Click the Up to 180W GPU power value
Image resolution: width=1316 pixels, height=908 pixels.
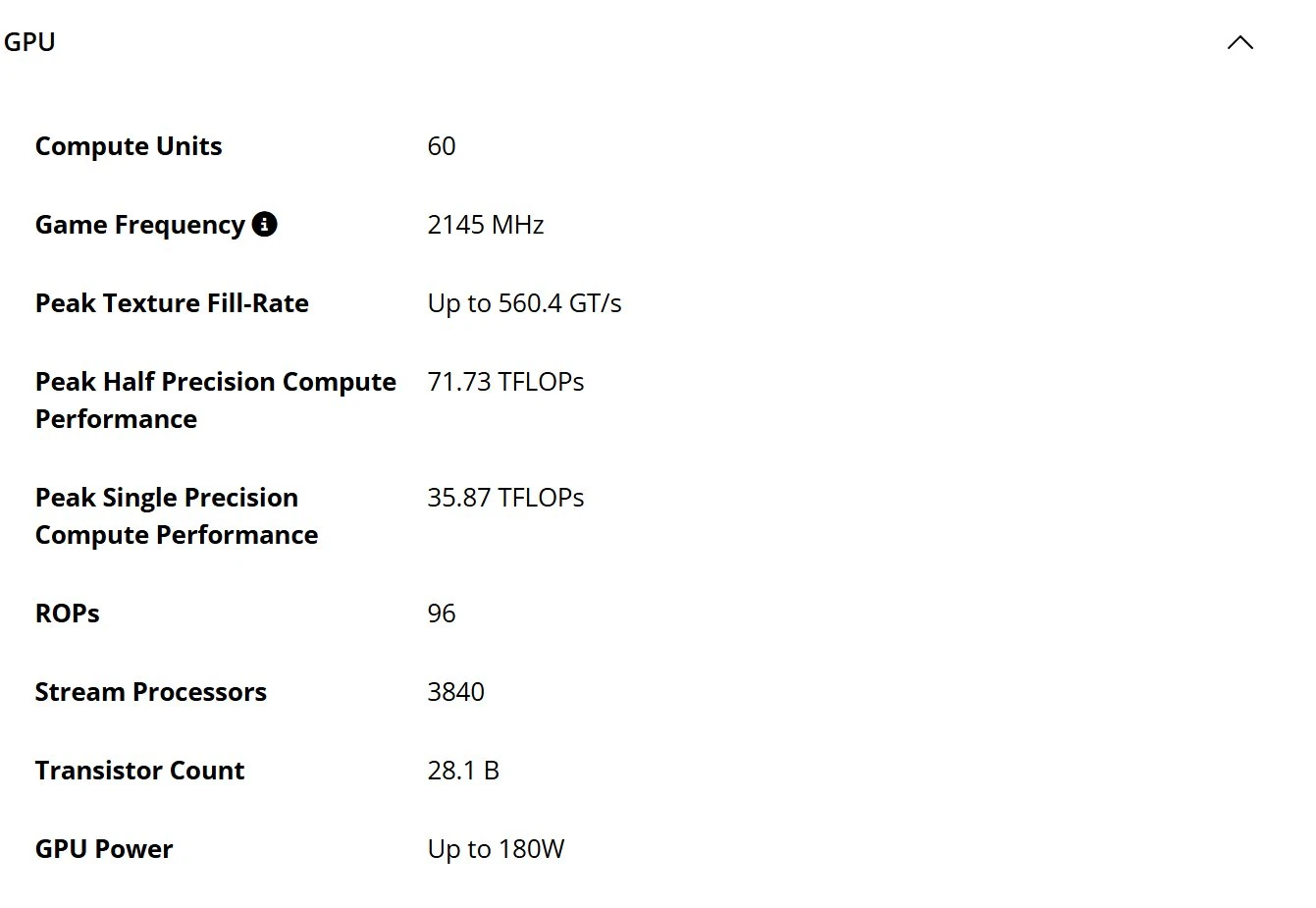(x=496, y=849)
